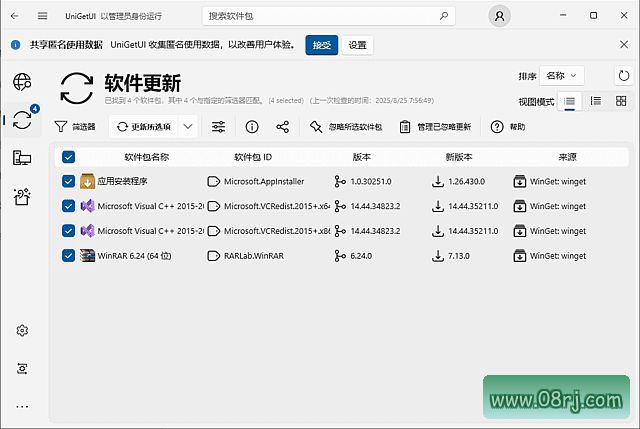Share selected package icon
640x429 pixels.
[x=282, y=127]
